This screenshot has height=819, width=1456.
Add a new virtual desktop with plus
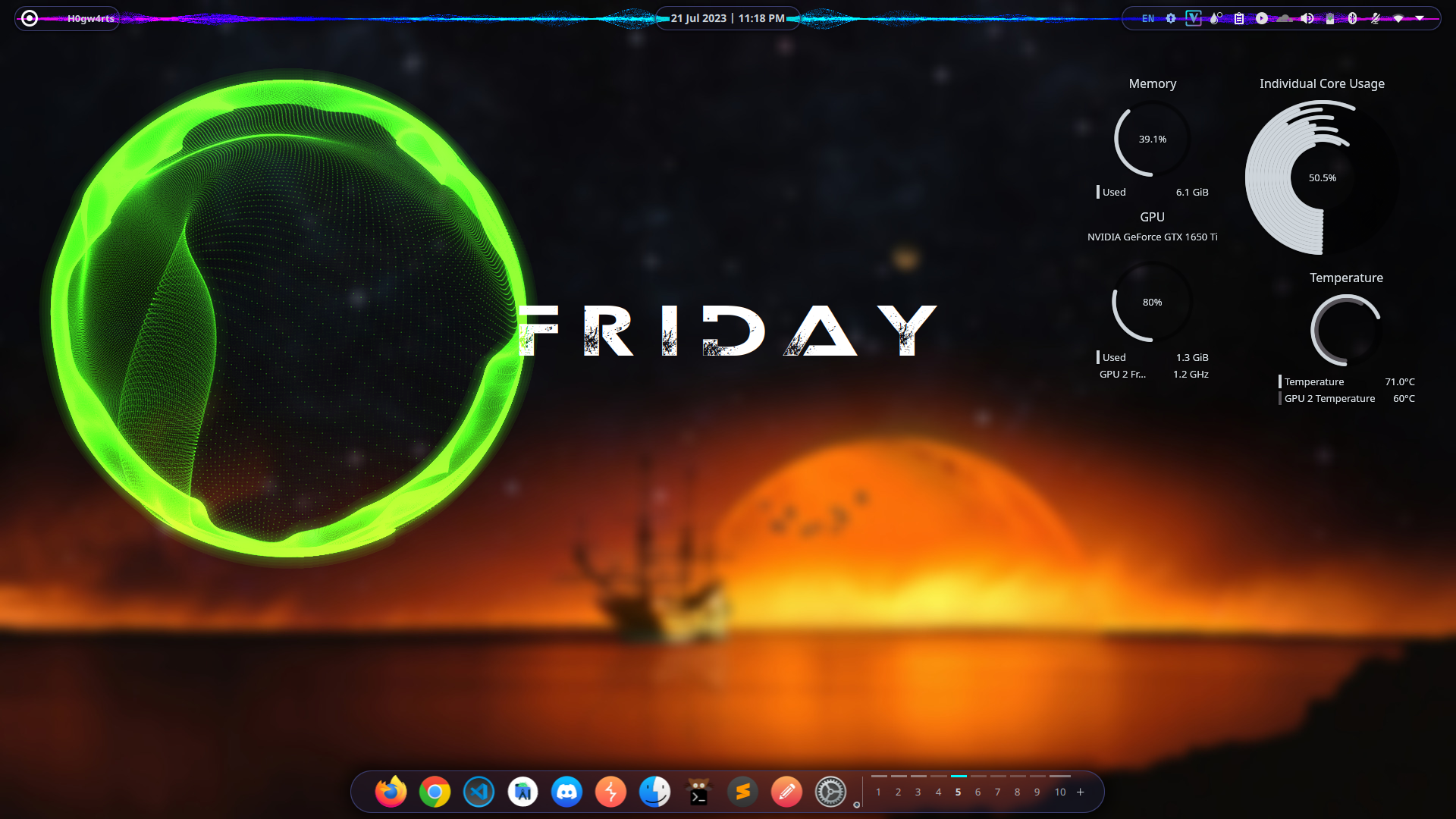[x=1081, y=792]
